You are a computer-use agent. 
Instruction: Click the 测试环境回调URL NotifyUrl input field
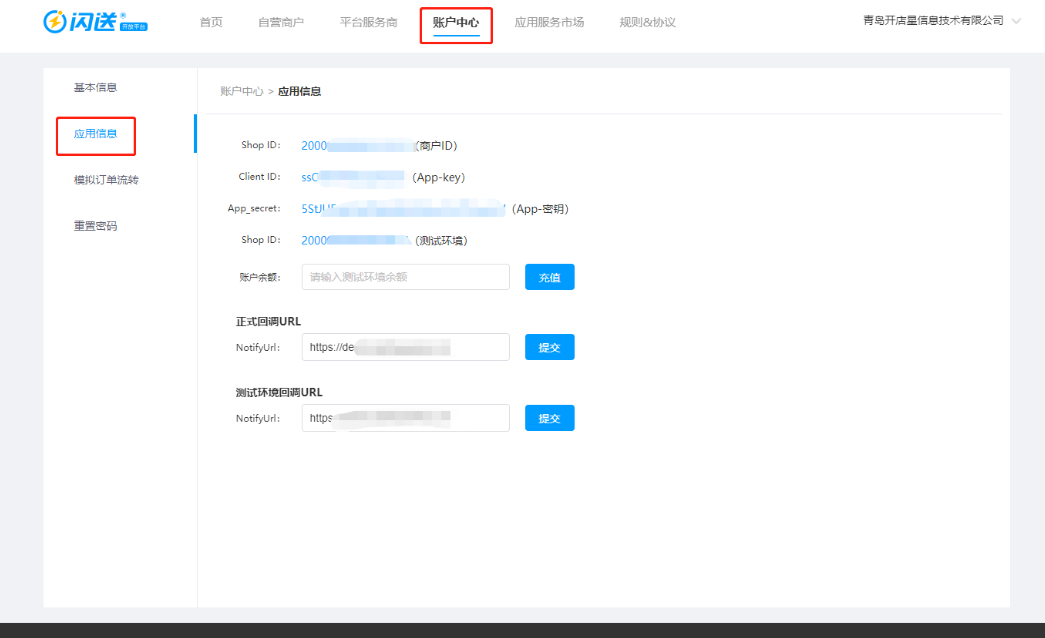[x=405, y=418]
